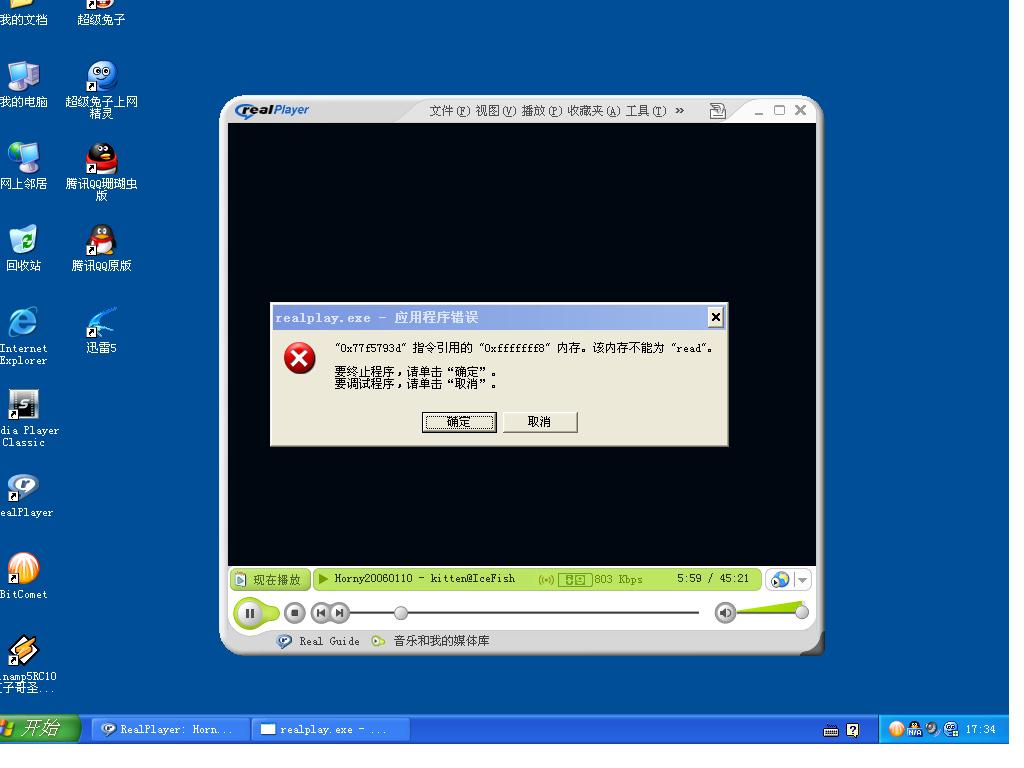
Task: Click the volume slider knob
Action: coord(802,612)
